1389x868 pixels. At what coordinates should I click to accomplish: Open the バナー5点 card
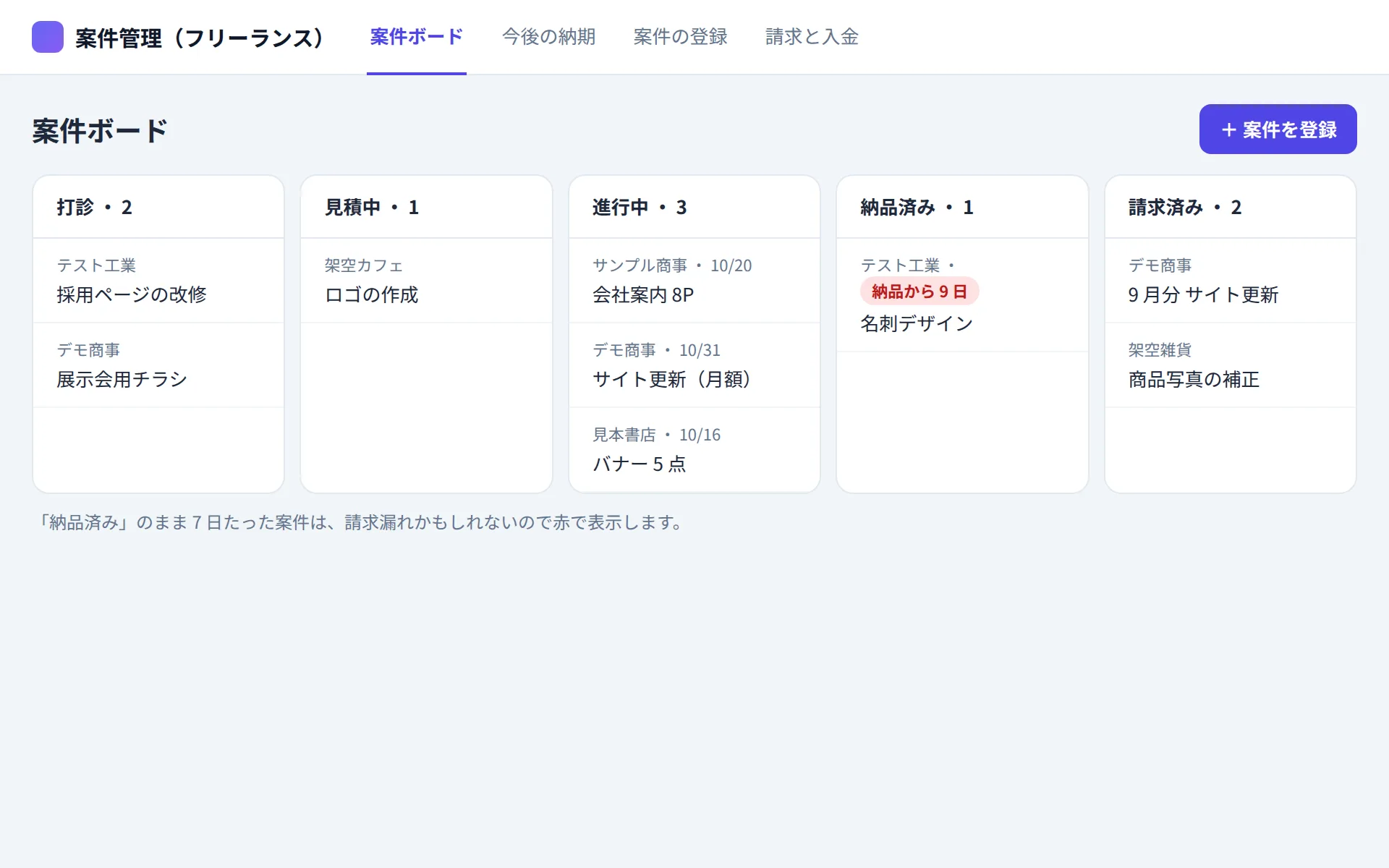coord(694,450)
